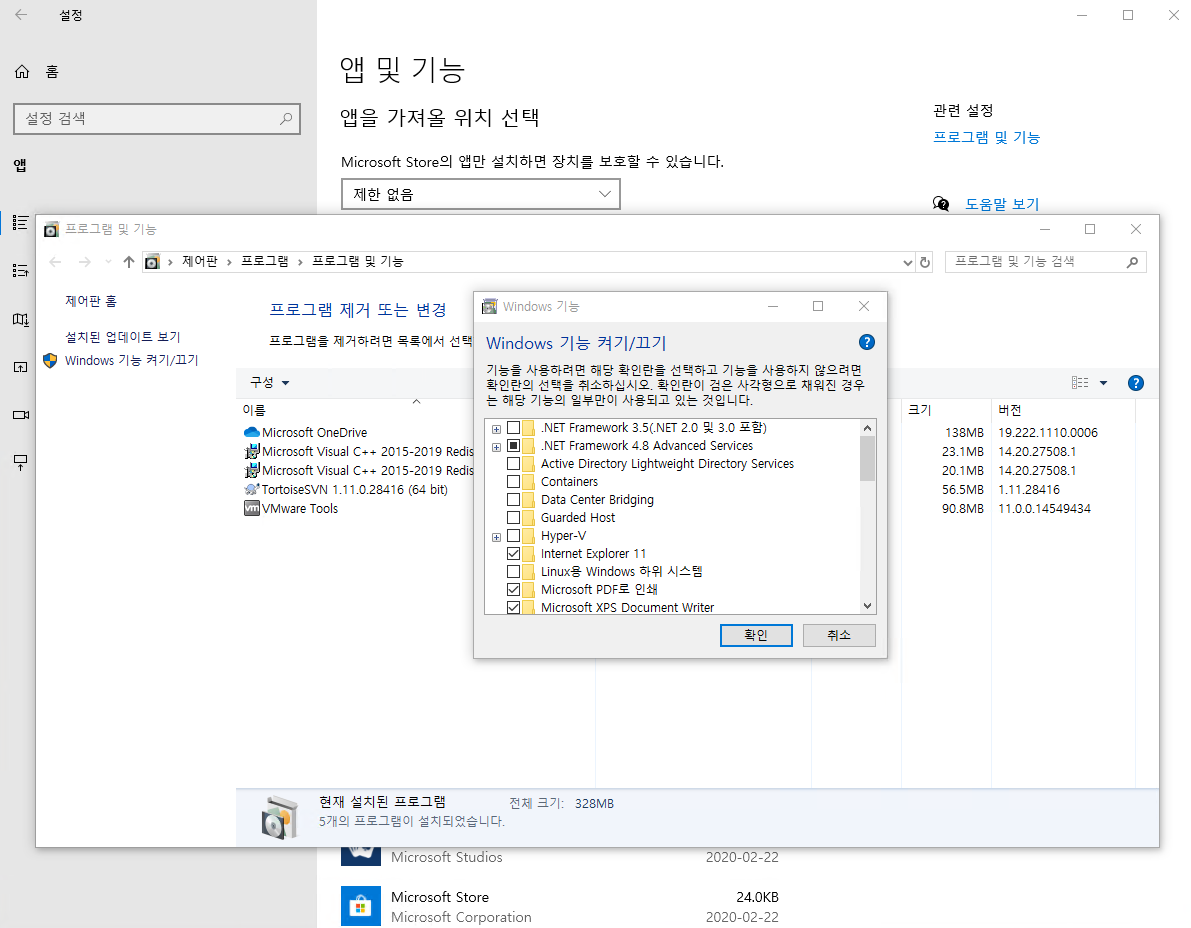Screen dimensions: 1191x928
Task: Open 설치된 업데이트 보기 link
Action: coord(122,336)
